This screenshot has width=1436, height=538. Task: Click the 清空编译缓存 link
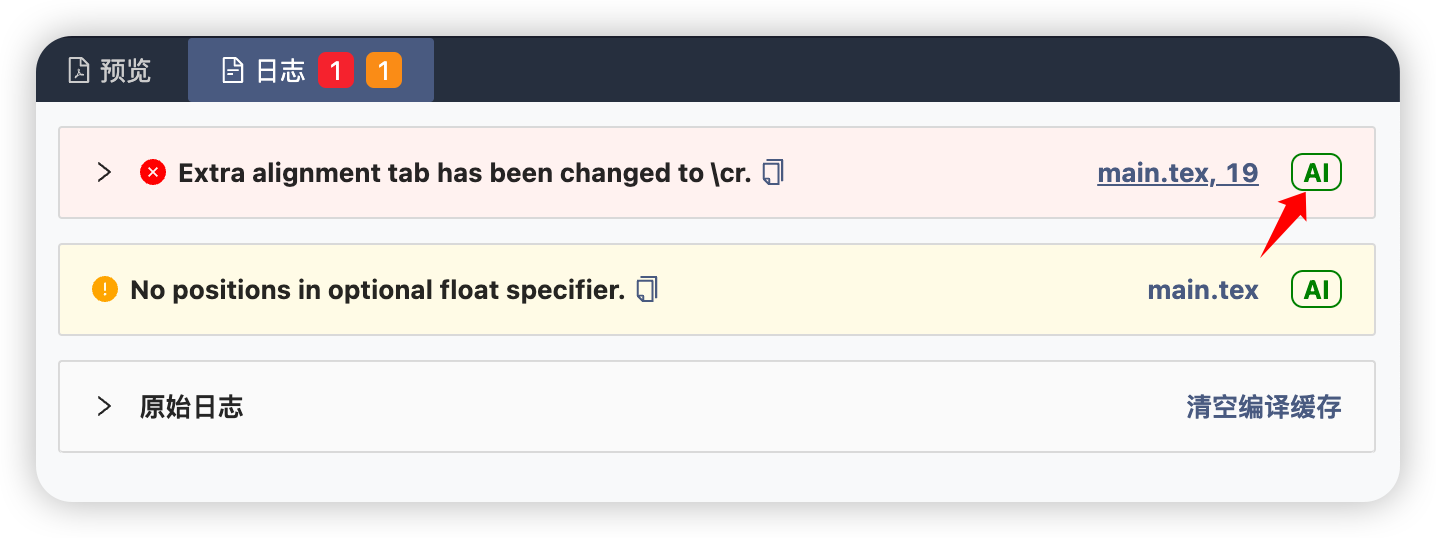click(x=1263, y=407)
